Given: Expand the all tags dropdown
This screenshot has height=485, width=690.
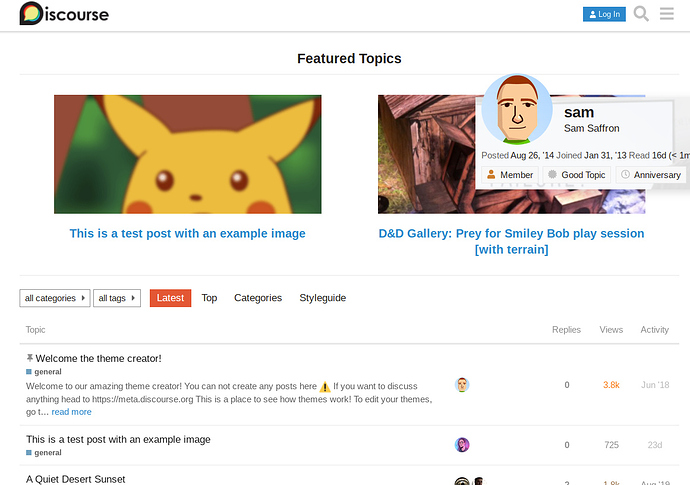Looking at the screenshot, I should 117,298.
